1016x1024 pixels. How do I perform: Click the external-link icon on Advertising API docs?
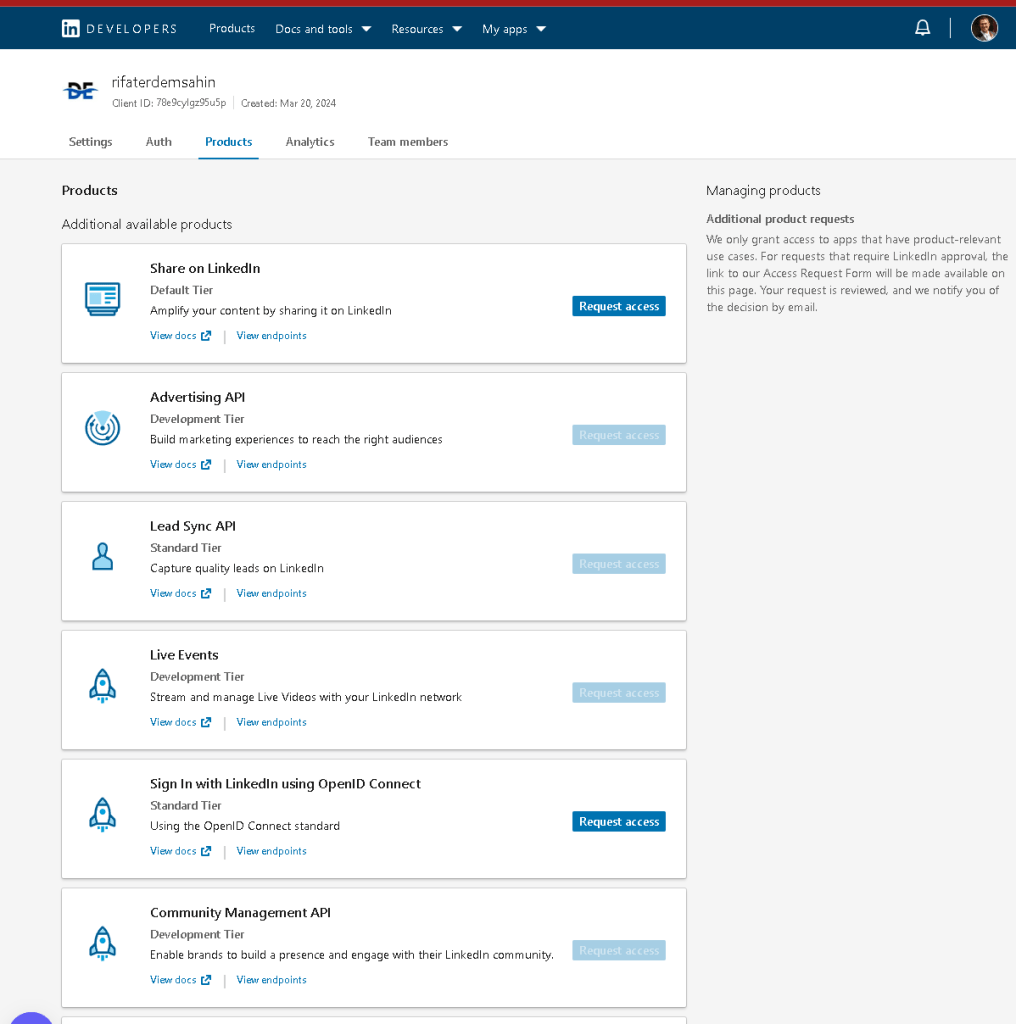(x=206, y=464)
